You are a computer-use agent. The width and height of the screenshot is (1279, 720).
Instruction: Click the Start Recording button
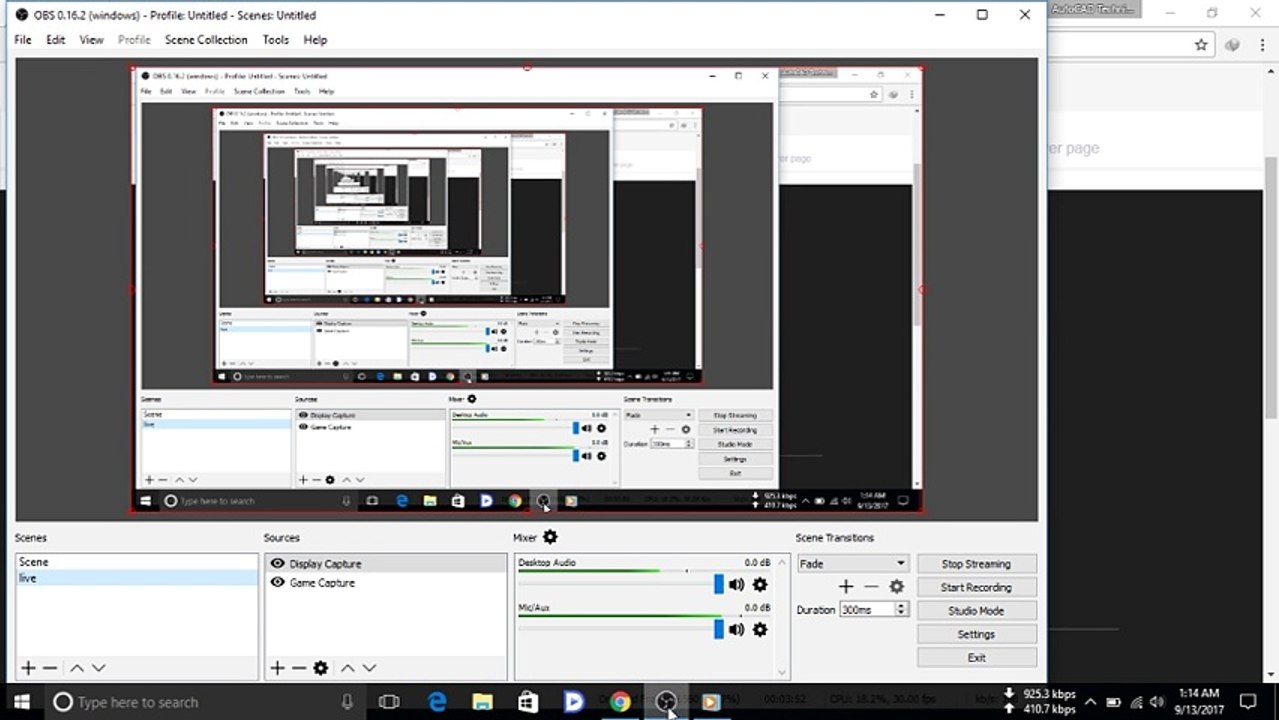[x=976, y=587]
